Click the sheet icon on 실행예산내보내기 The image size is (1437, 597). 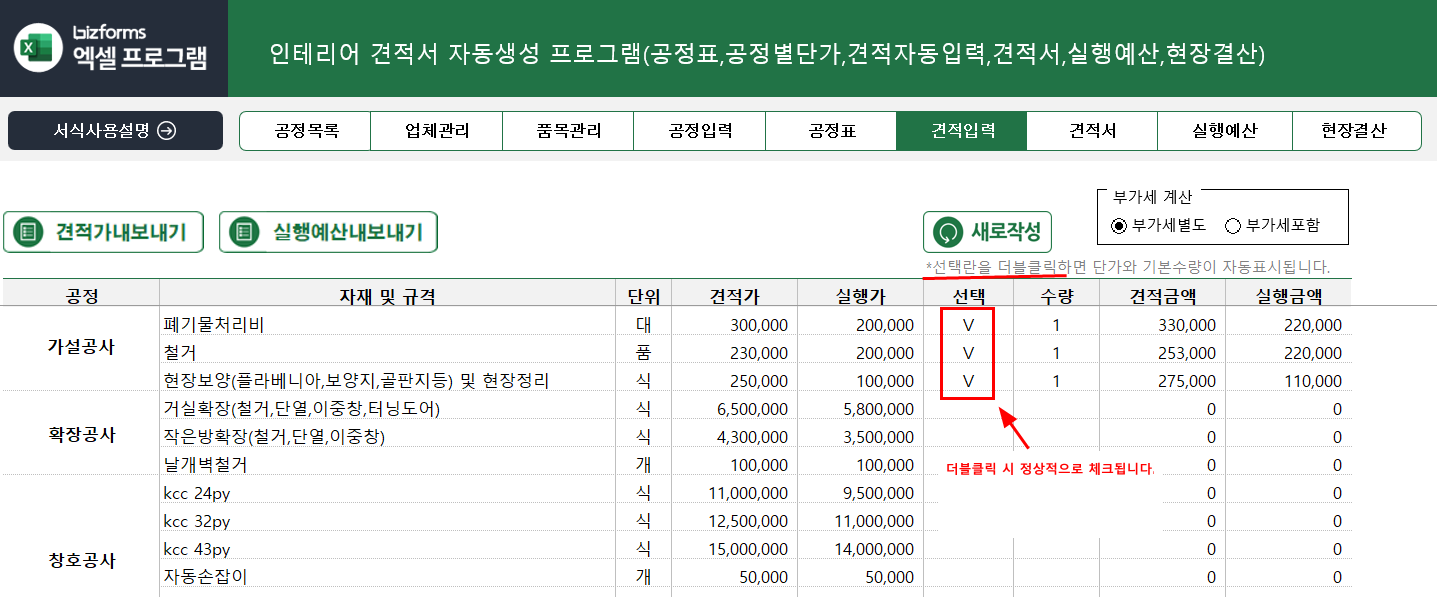coord(243,232)
